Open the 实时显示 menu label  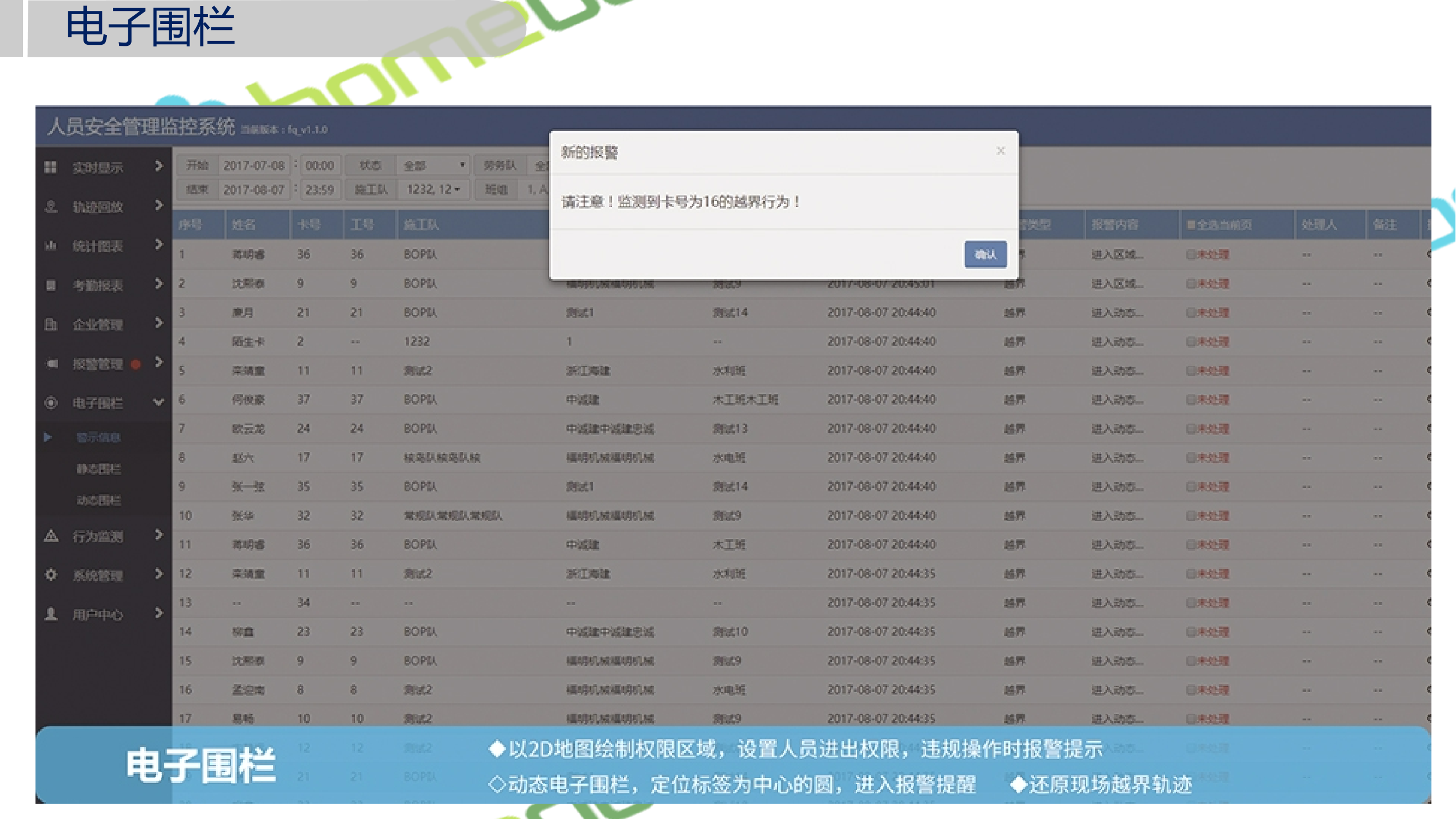pyautogui.click(x=98, y=167)
